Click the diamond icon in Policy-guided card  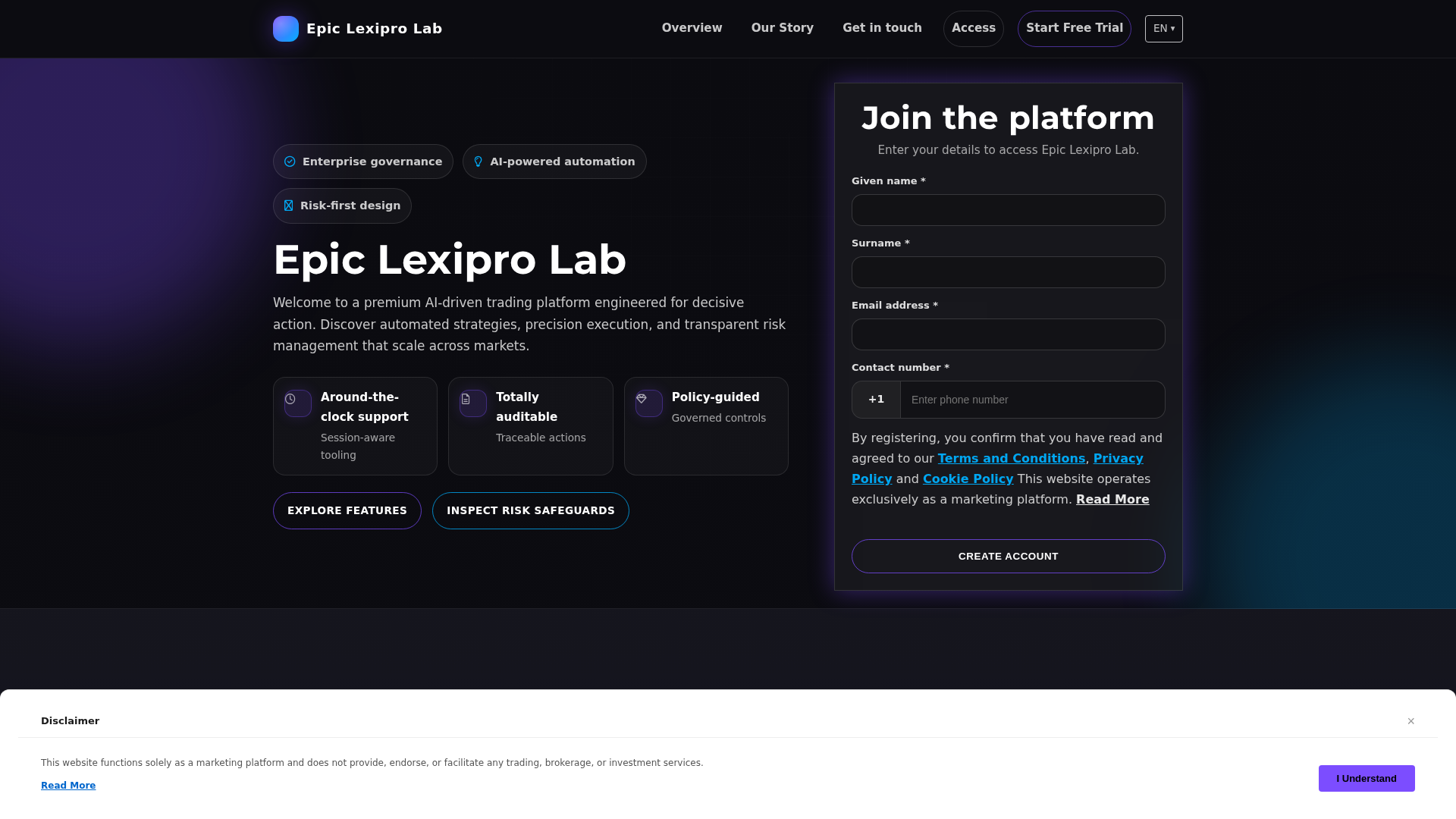642,399
